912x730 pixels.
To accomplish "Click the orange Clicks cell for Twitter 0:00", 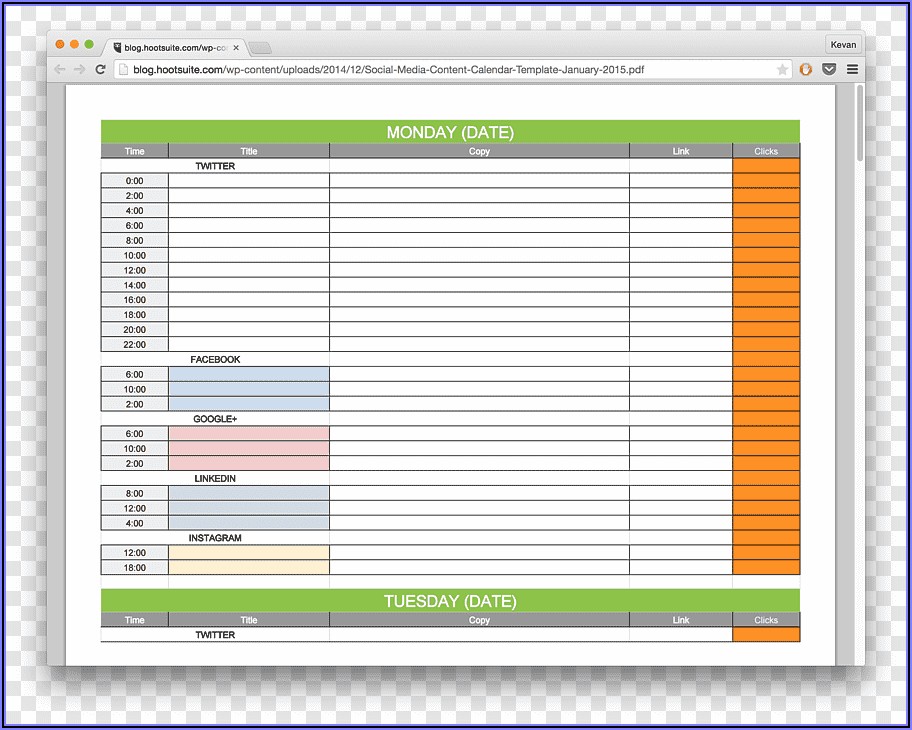I will pyautogui.click(x=766, y=181).
